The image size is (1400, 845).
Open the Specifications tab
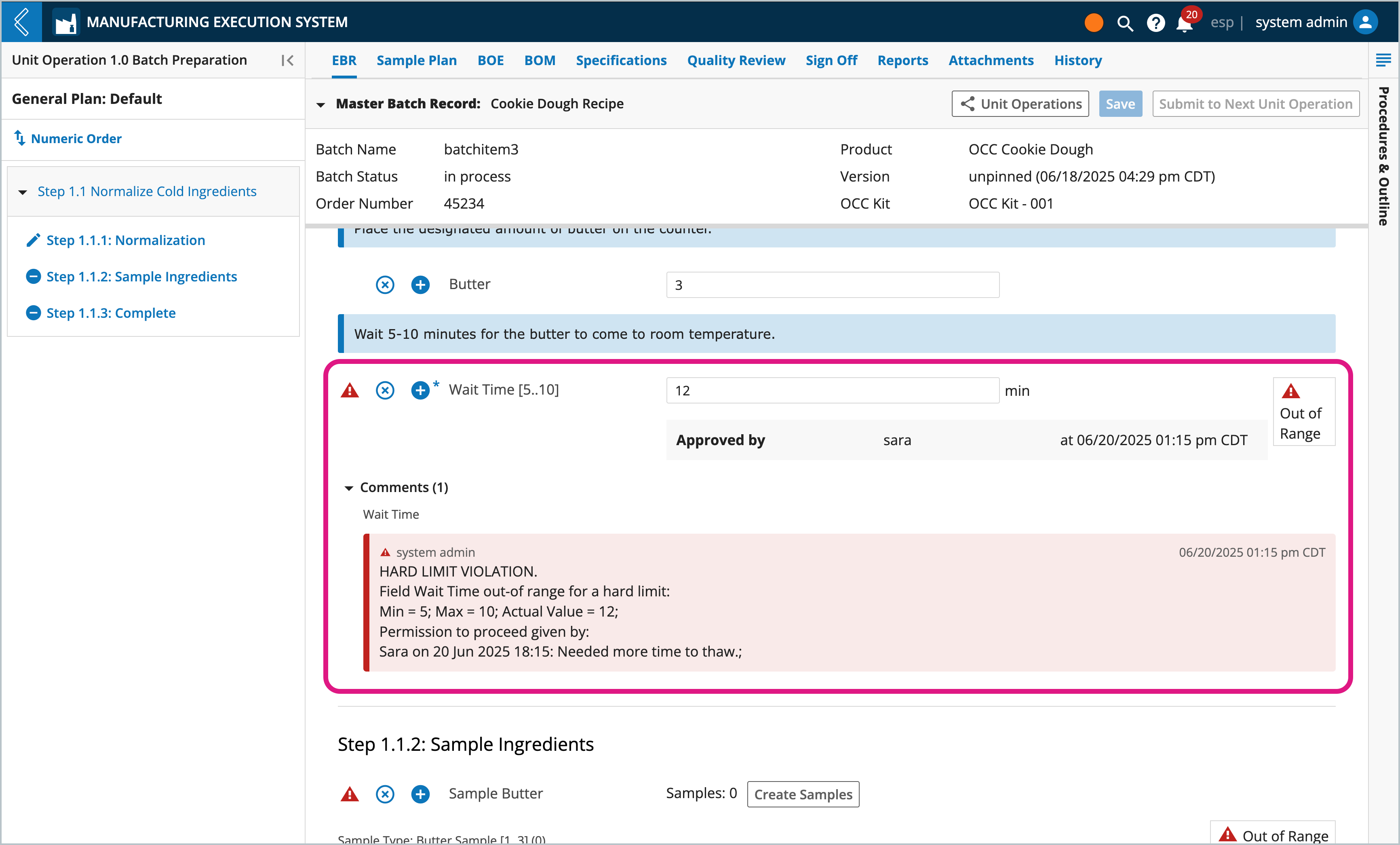tap(621, 60)
